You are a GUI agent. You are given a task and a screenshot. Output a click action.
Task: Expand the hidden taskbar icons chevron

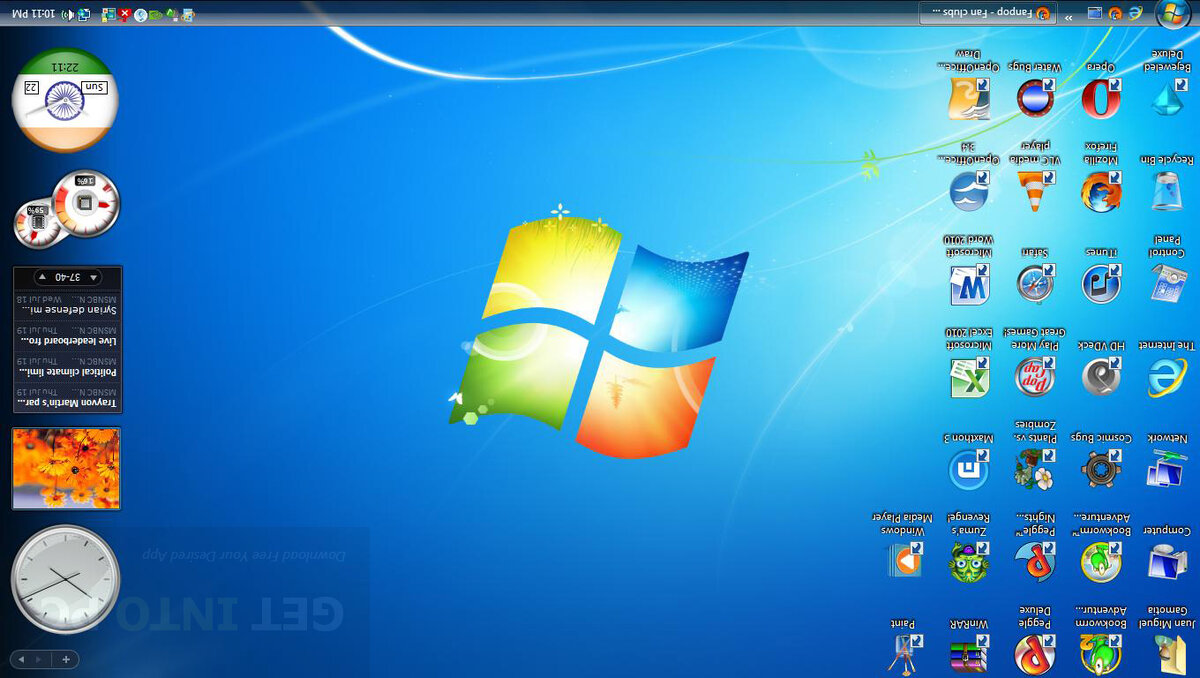[x=1069, y=15]
